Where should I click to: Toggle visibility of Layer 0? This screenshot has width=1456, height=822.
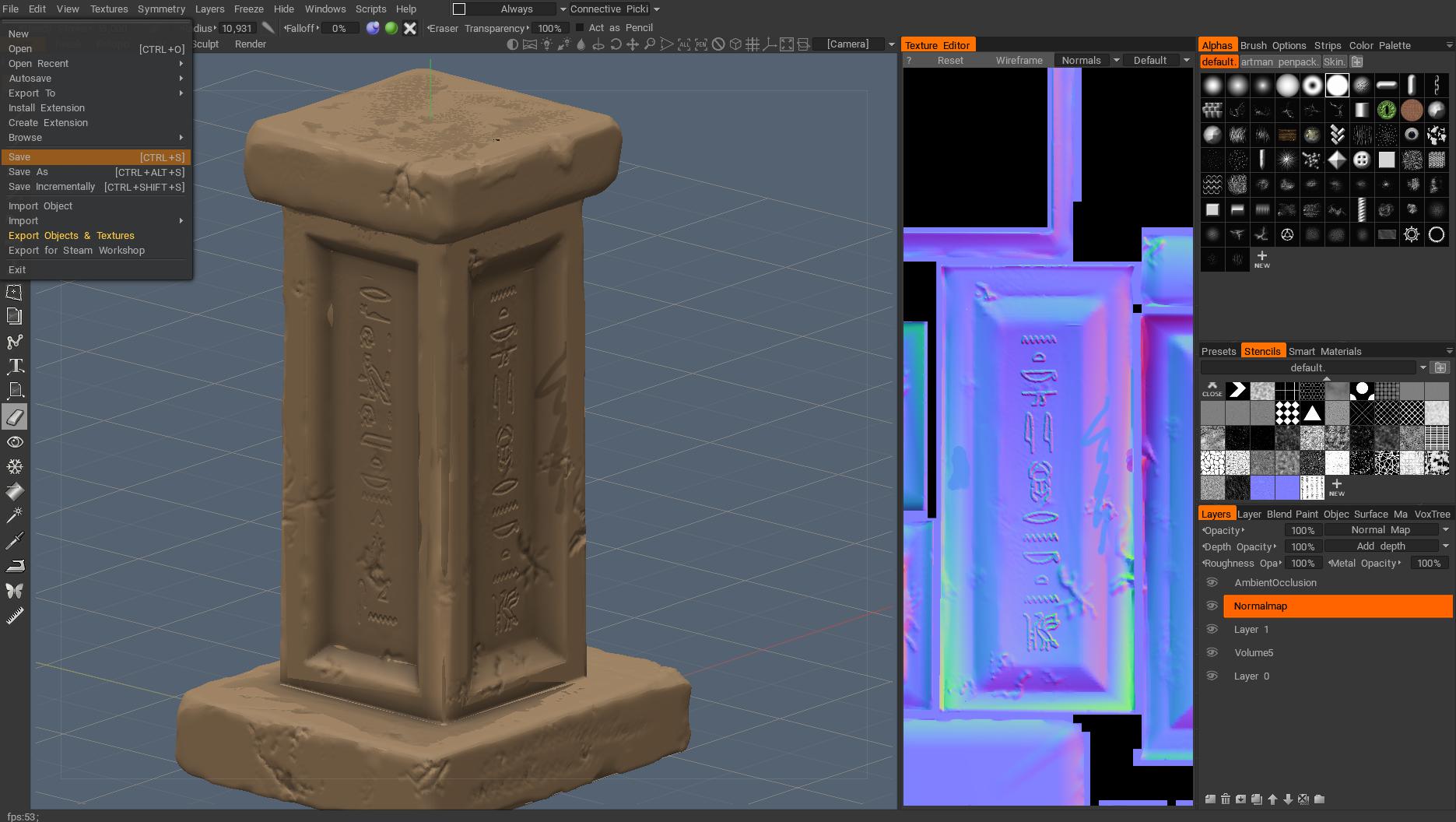1212,676
